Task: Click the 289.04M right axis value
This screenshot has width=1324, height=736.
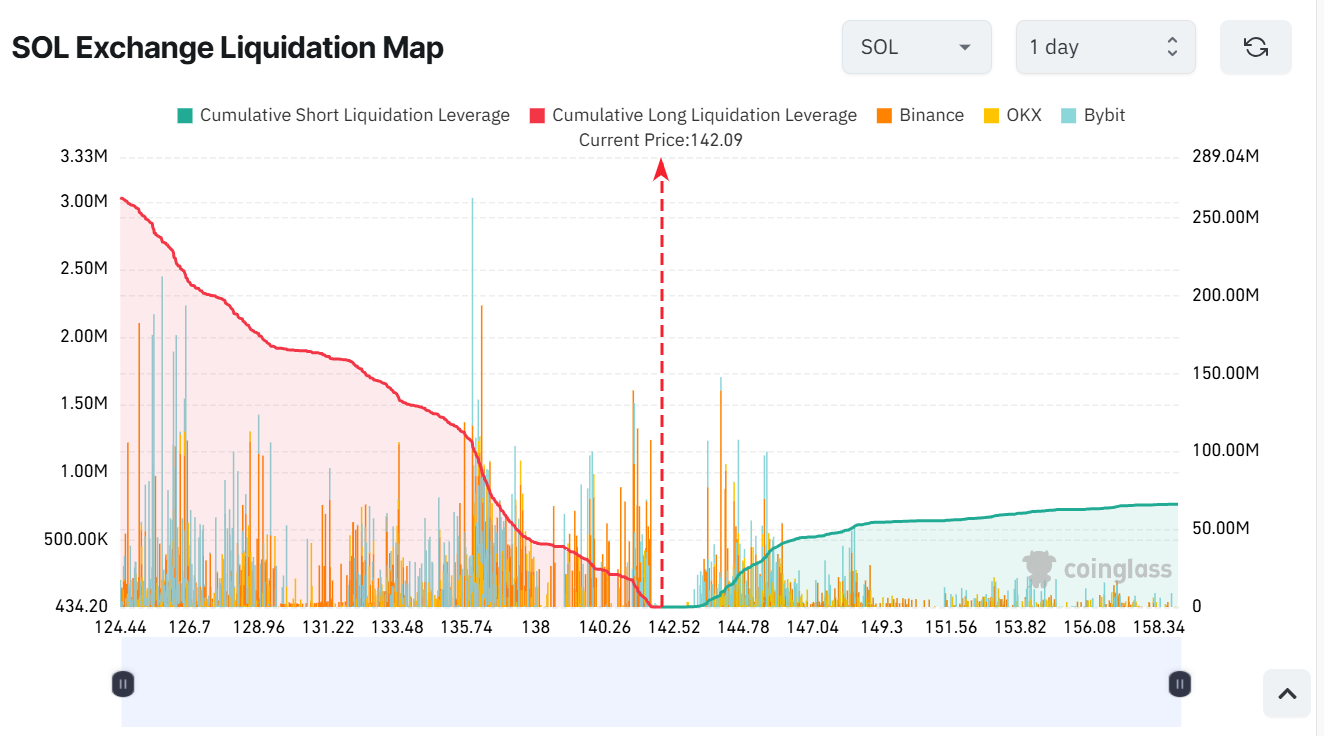Action: point(1225,156)
